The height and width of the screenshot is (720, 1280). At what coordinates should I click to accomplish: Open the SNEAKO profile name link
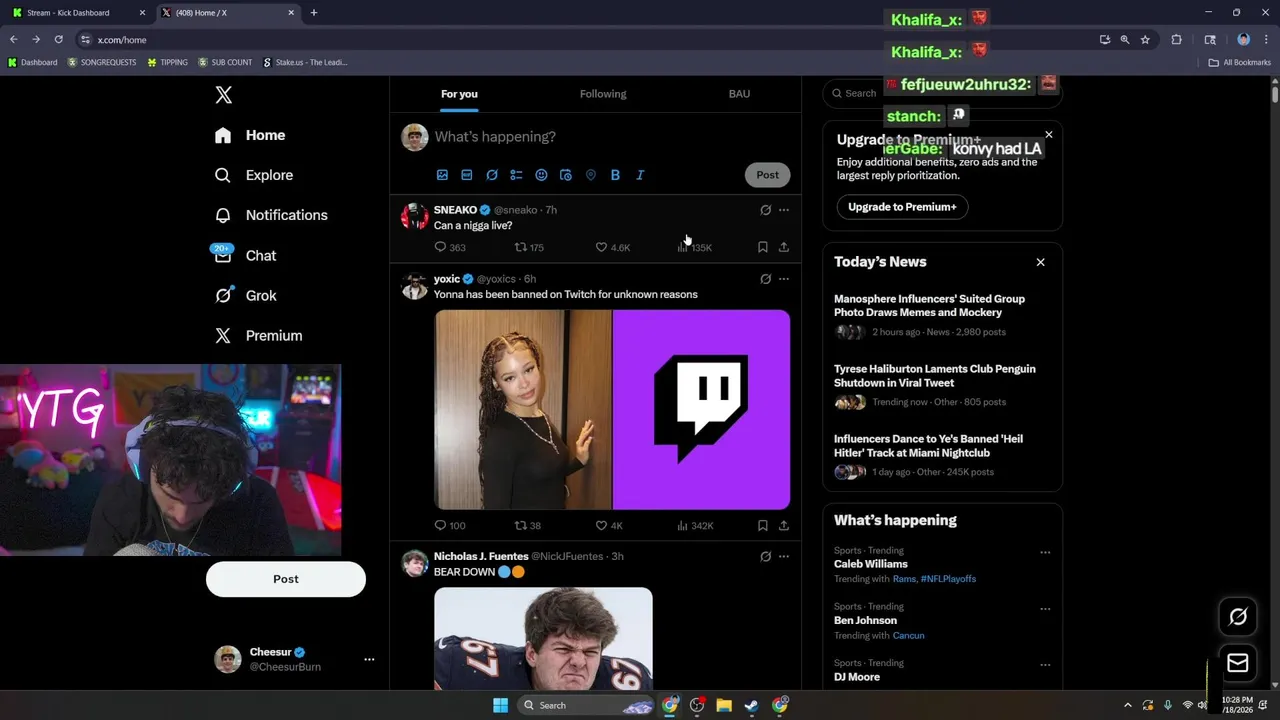455,210
